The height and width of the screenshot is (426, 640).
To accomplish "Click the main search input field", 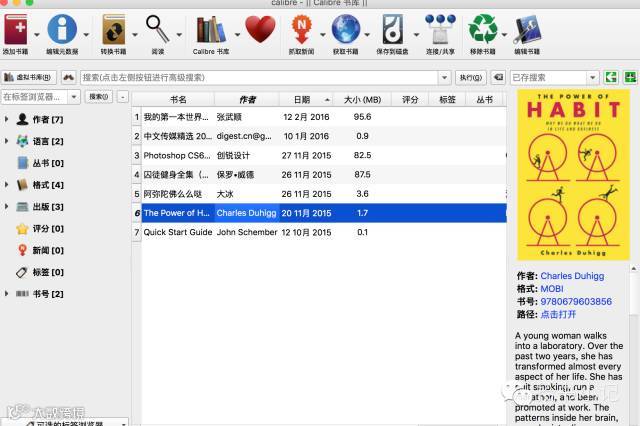I will (x=260, y=77).
